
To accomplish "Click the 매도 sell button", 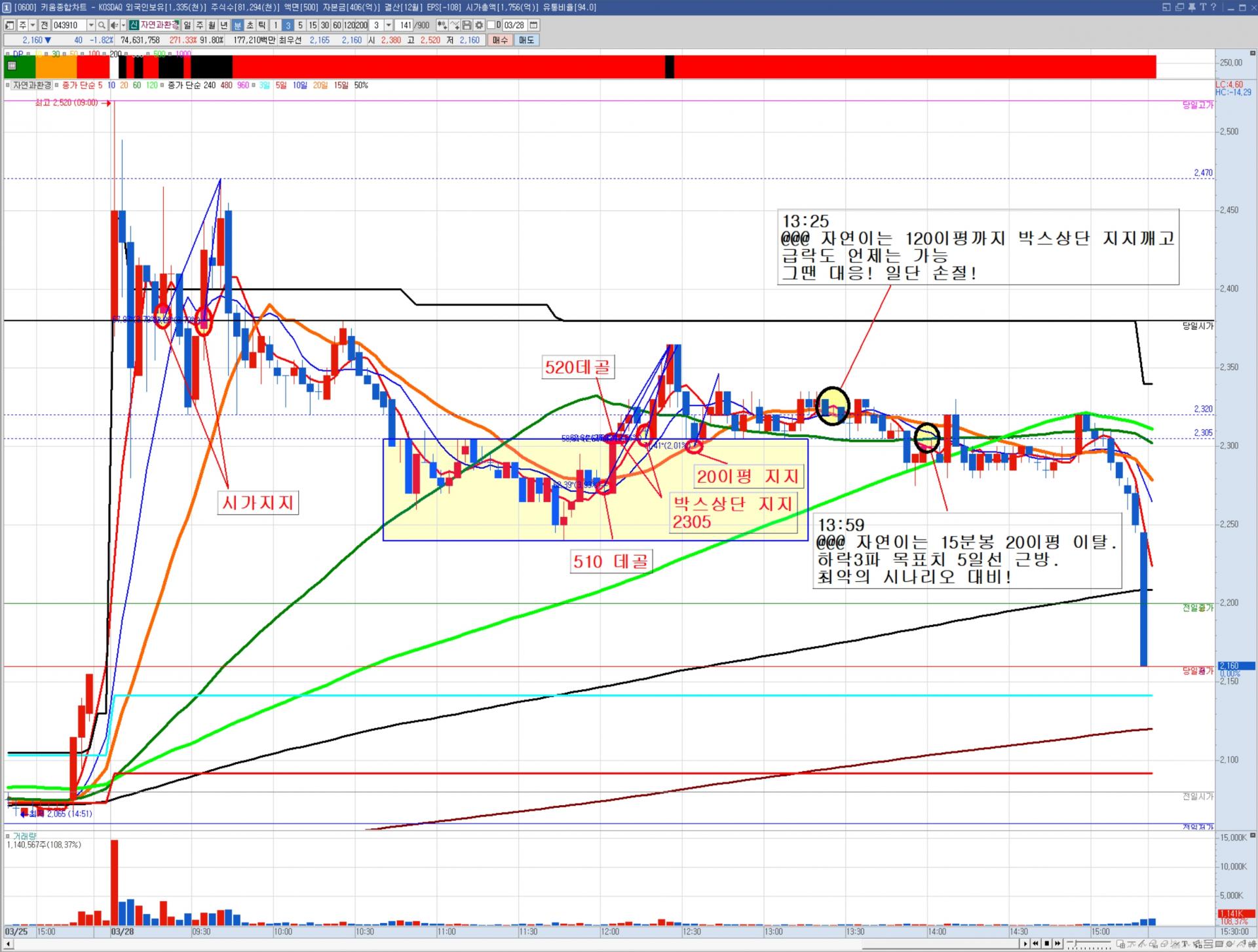I will point(526,40).
